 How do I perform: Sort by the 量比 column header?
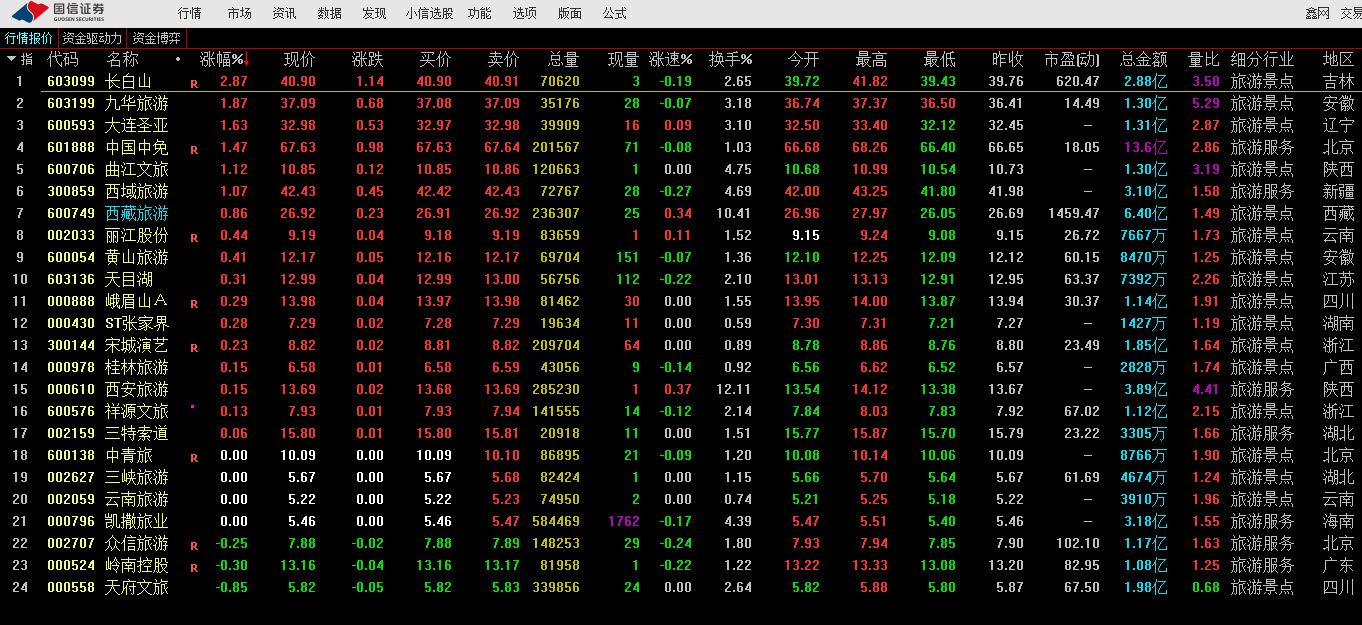pyautogui.click(x=1203, y=59)
